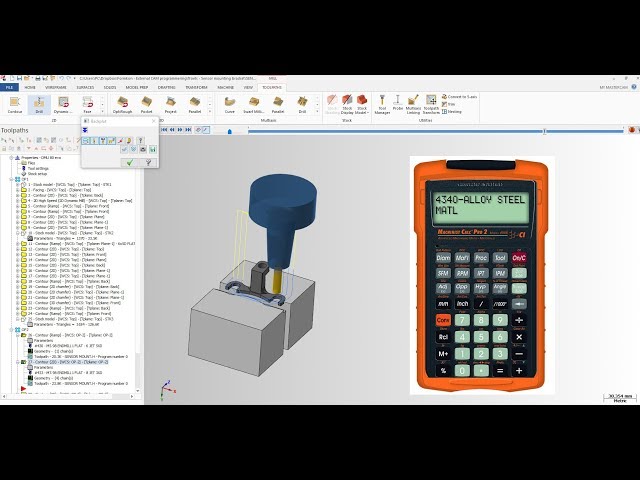This screenshot has height=480, width=640.
Task: Select the OptiRough 3D toolpath
Action: point(122,104)
